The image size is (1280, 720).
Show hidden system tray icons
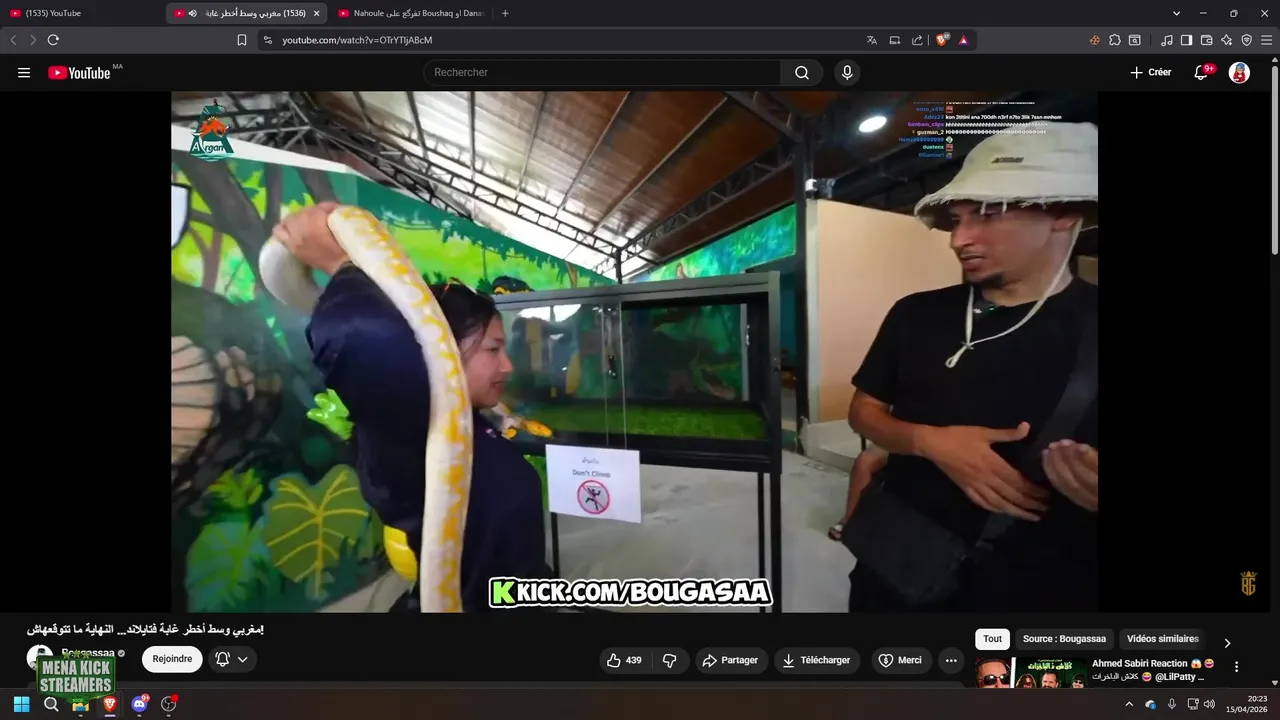tap(1129, 704)
